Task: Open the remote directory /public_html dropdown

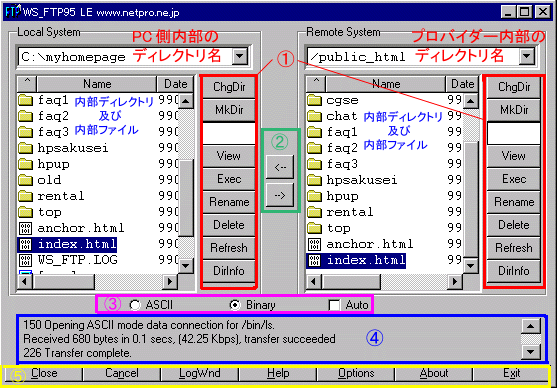Action: pyautogui.click(x=526, y=56)
